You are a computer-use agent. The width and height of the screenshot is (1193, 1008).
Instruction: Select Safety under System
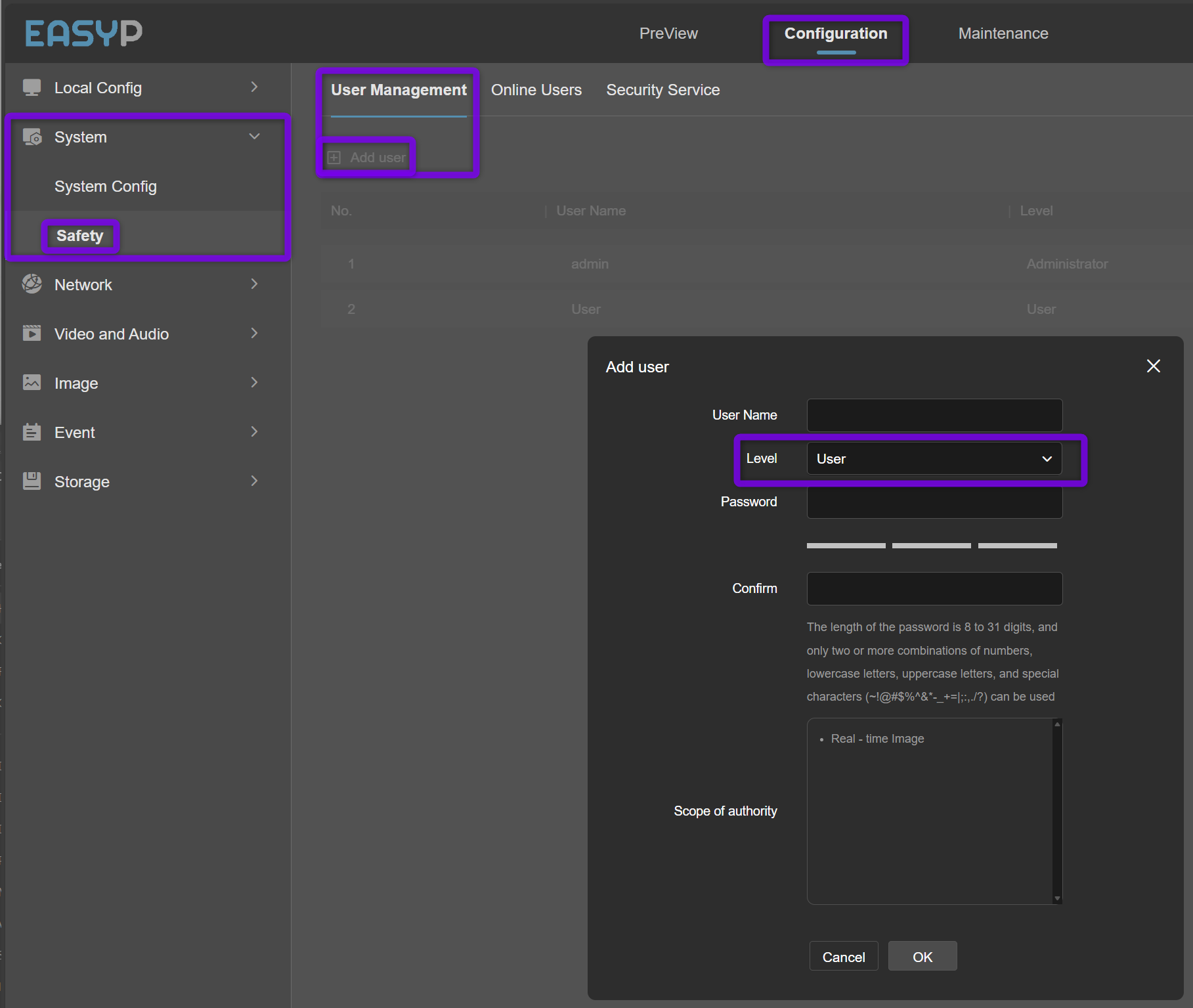80,236
